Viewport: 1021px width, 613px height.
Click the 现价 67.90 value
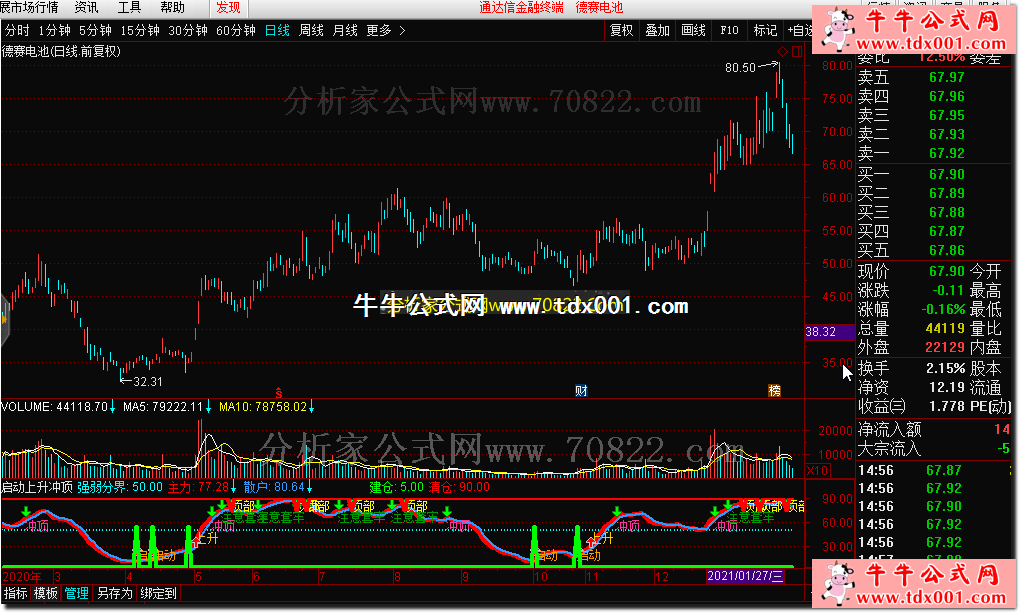click(947, 271)
